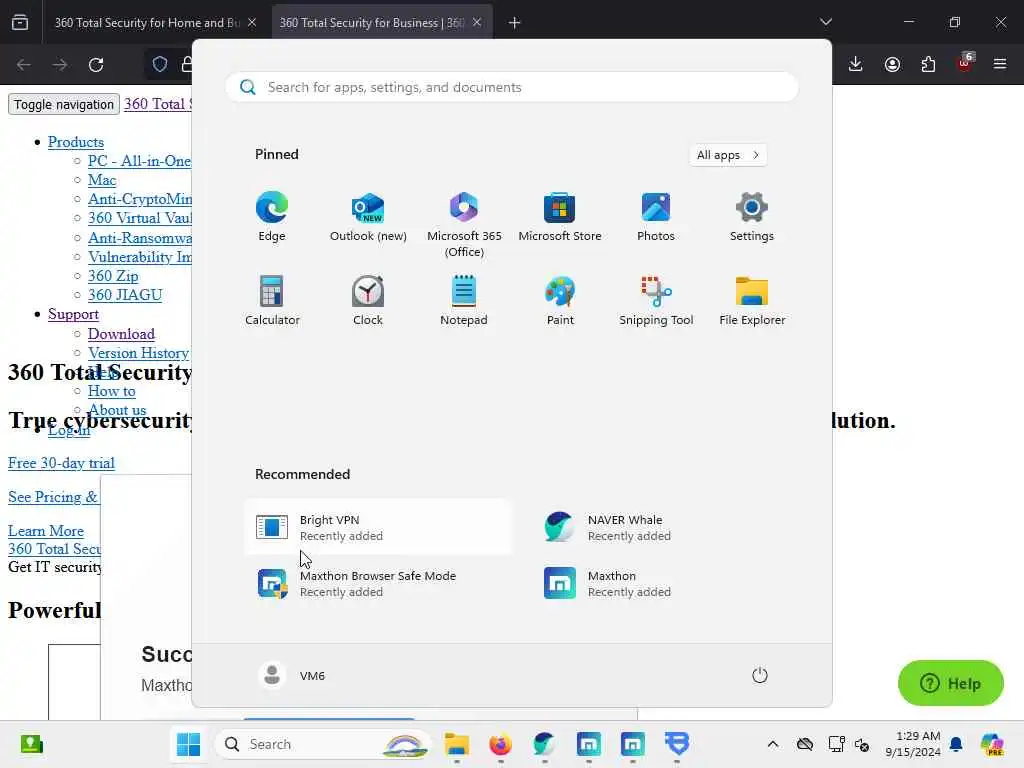Viewport: 1024px width, 768px height.
Task: Open Support link
Action: [x=73, y=314]
